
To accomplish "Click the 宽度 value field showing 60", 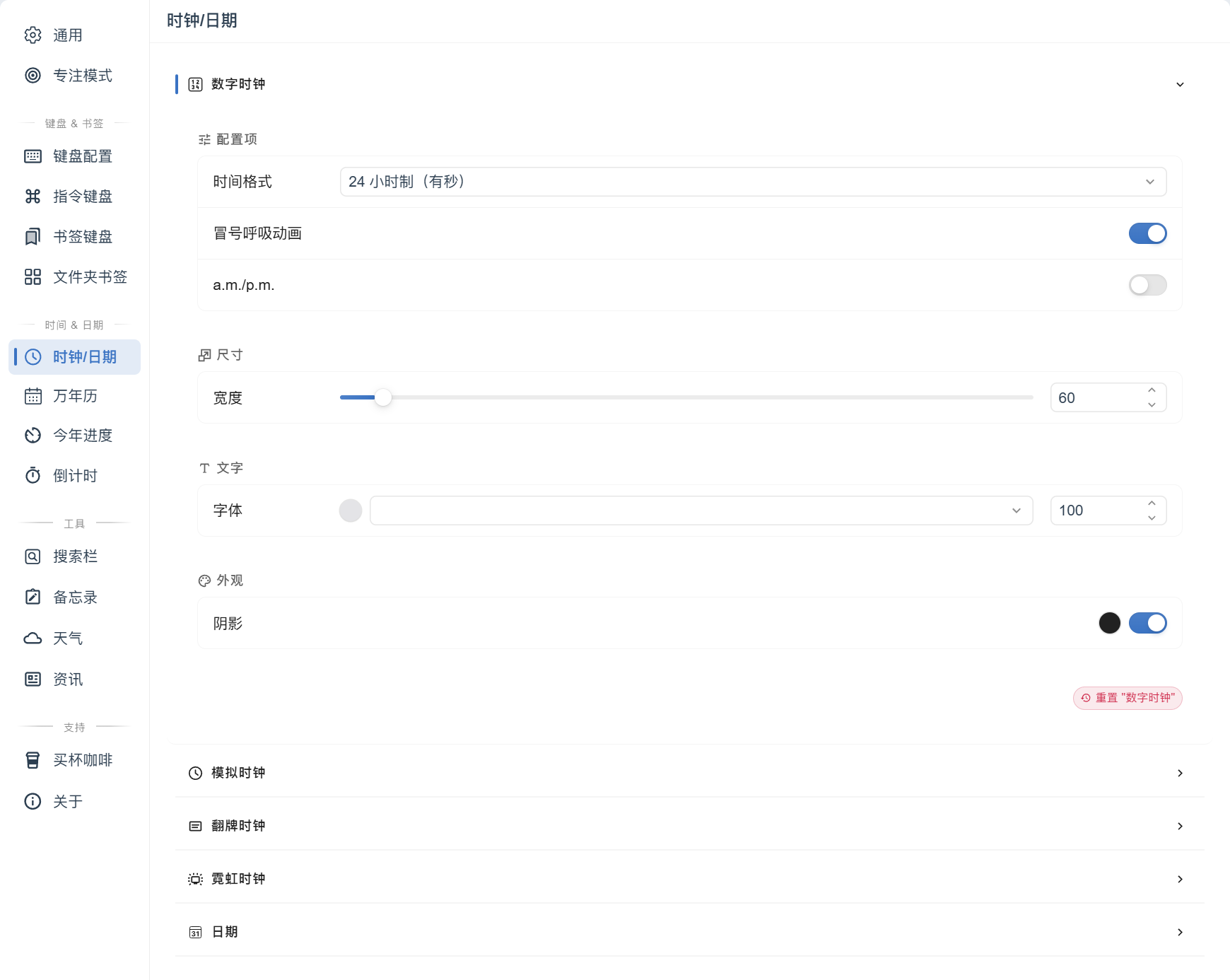I will [x=1108, y=397].
